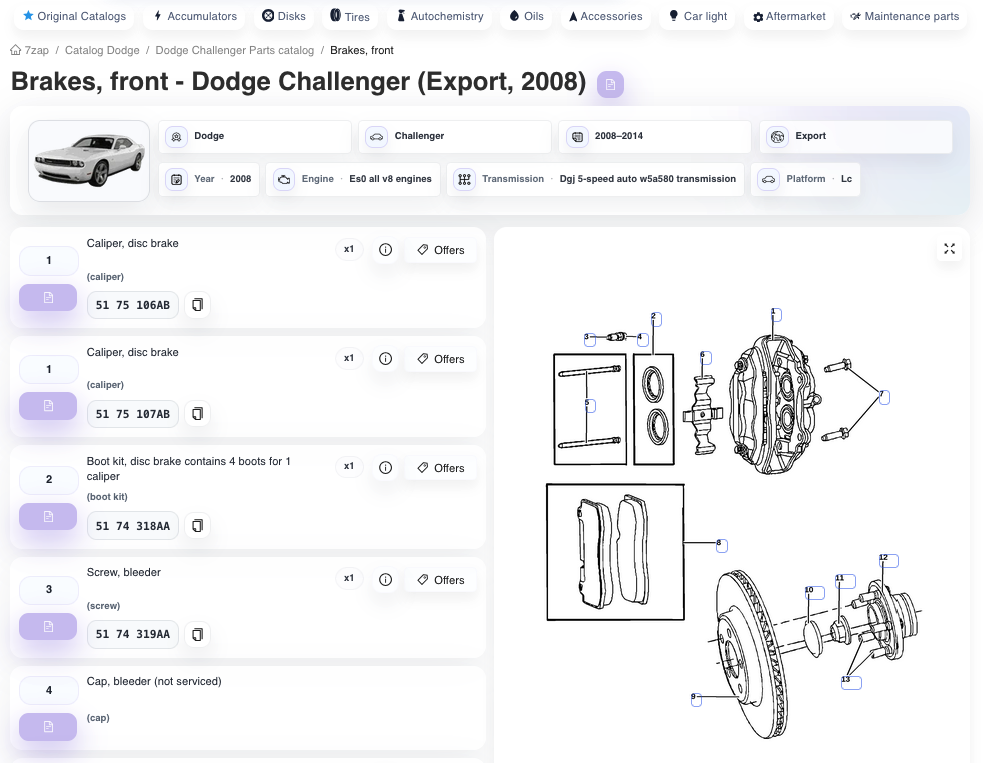Show info for Boot kit part
The height and width of the screenshot is (763, 983).
[x=385, y=467]
